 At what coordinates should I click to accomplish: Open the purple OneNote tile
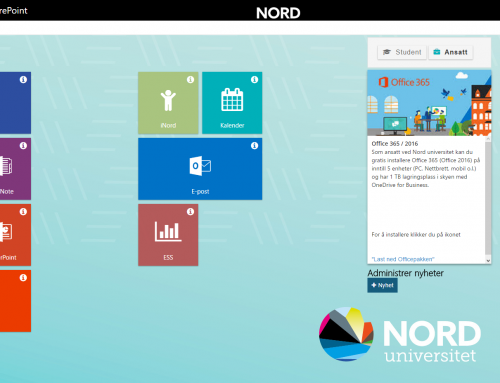coord(15,169)
